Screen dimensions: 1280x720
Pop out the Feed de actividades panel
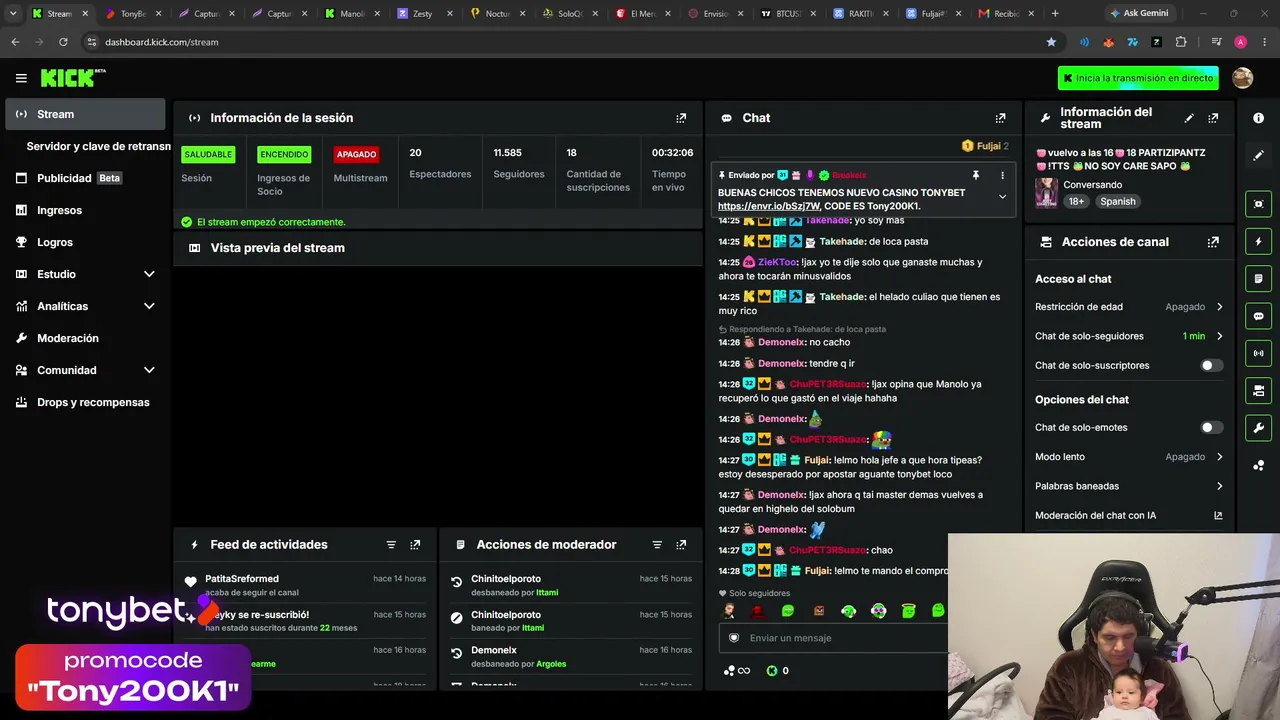[x=415, y=545]
